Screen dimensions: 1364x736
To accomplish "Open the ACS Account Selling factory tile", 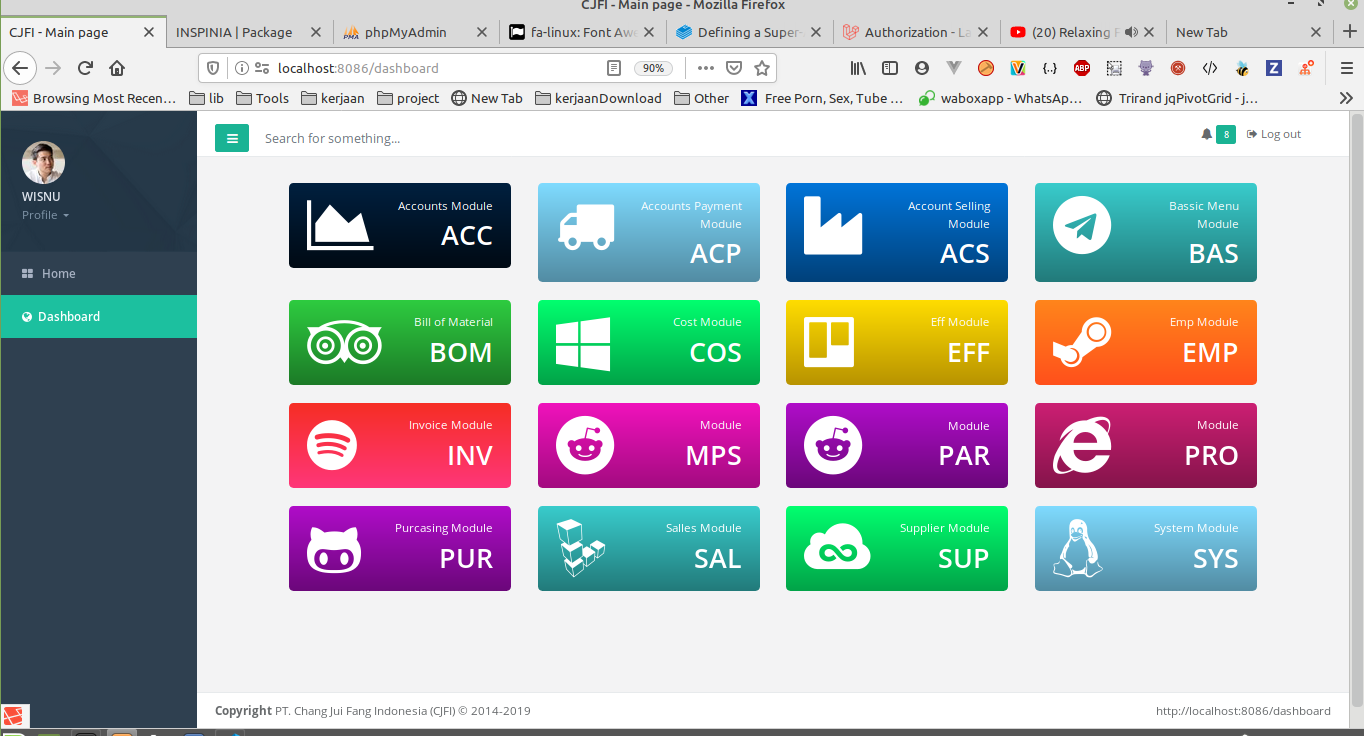I will 897,232.
